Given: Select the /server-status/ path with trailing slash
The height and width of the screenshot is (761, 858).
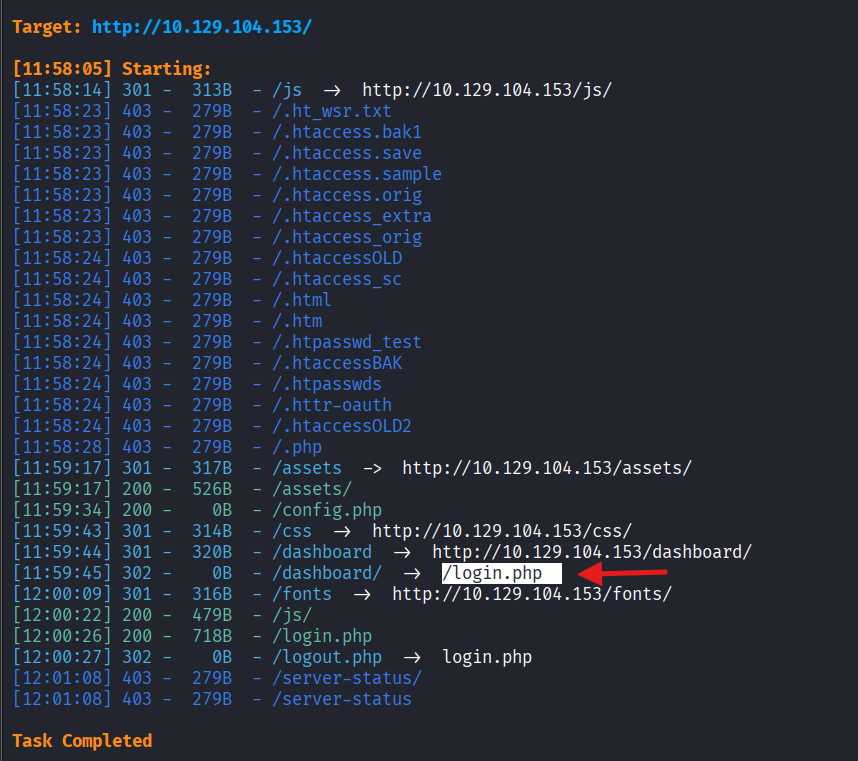Looking at the screenshot, I should (x=346, y=678).
